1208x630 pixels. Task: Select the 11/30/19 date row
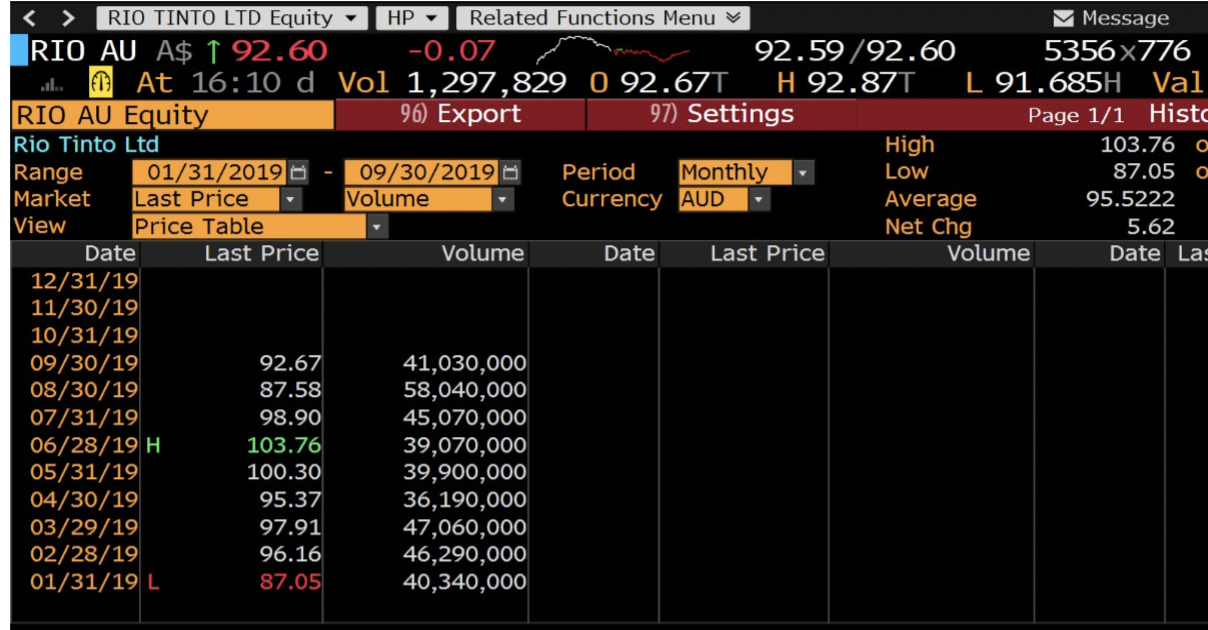pos(84,308)
